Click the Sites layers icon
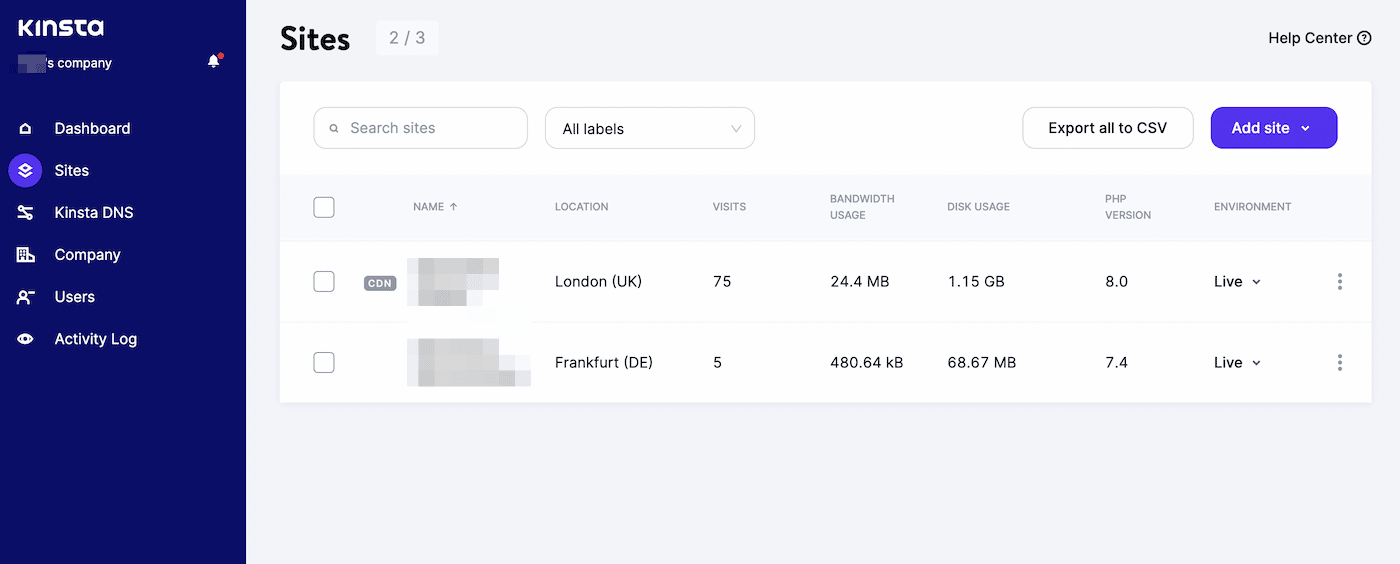The image size is (1400, 564). 25,171
